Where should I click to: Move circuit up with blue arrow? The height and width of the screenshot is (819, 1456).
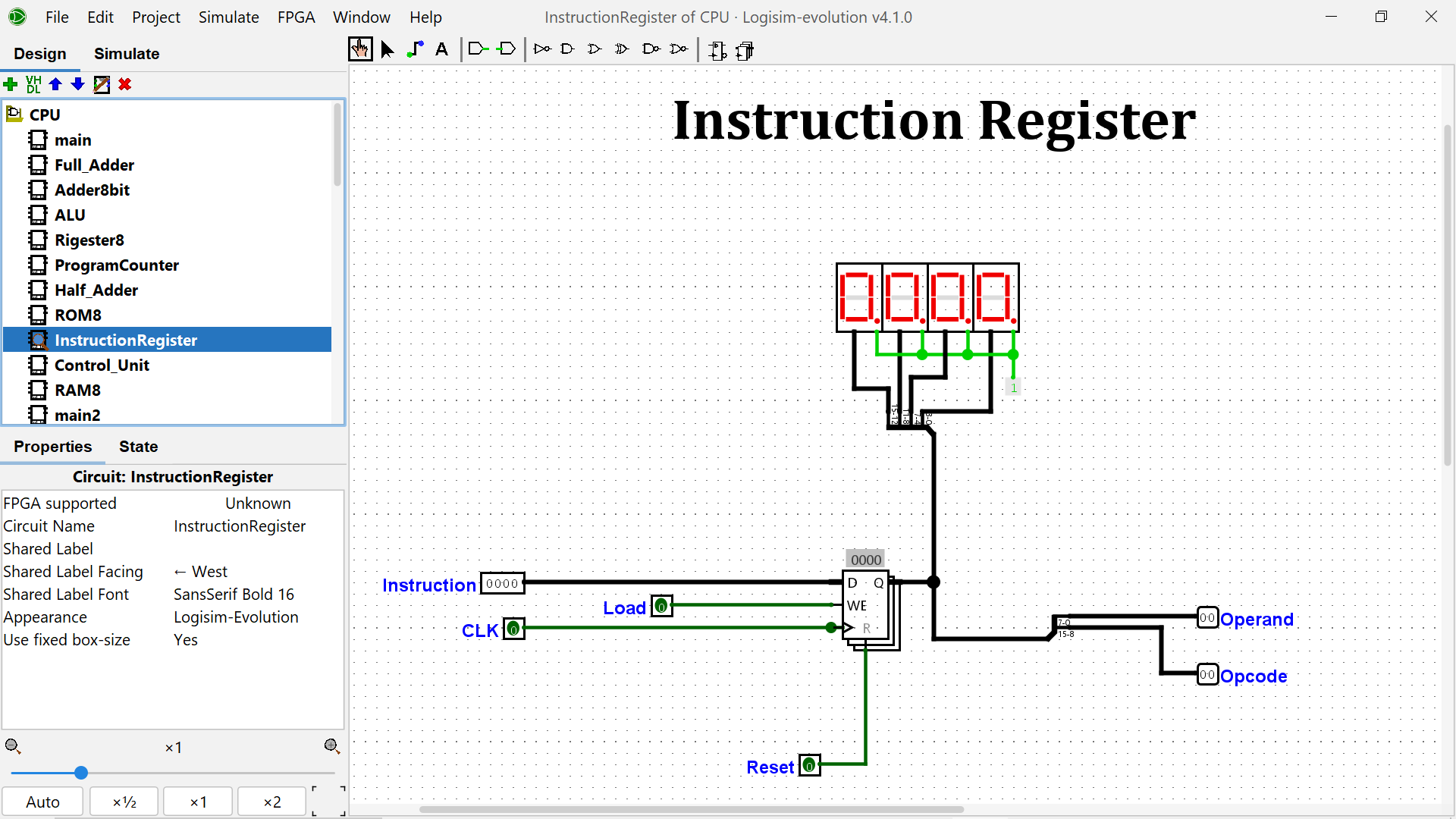(55, 84)
